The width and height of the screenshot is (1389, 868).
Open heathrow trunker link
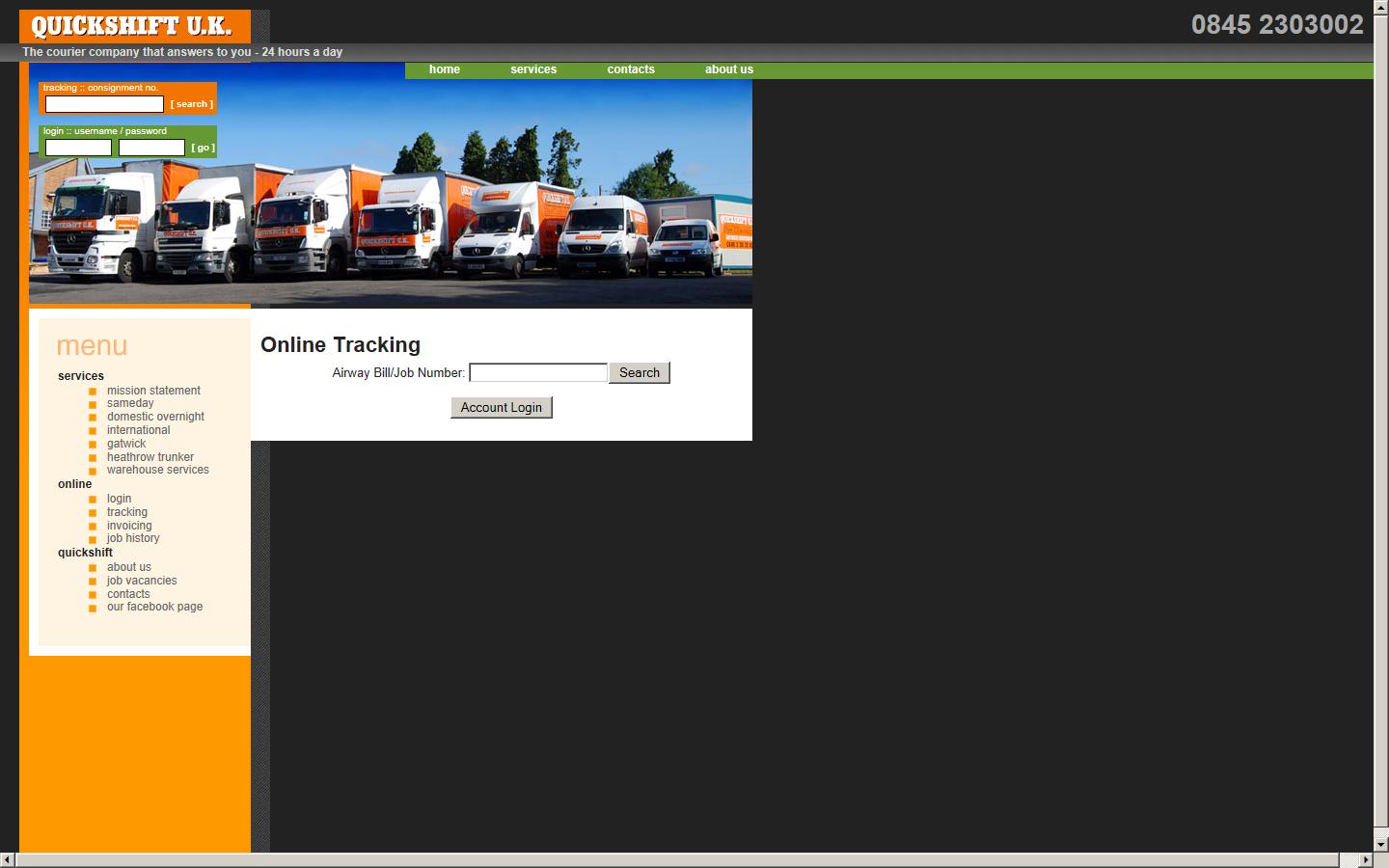[x=150, y=457]
